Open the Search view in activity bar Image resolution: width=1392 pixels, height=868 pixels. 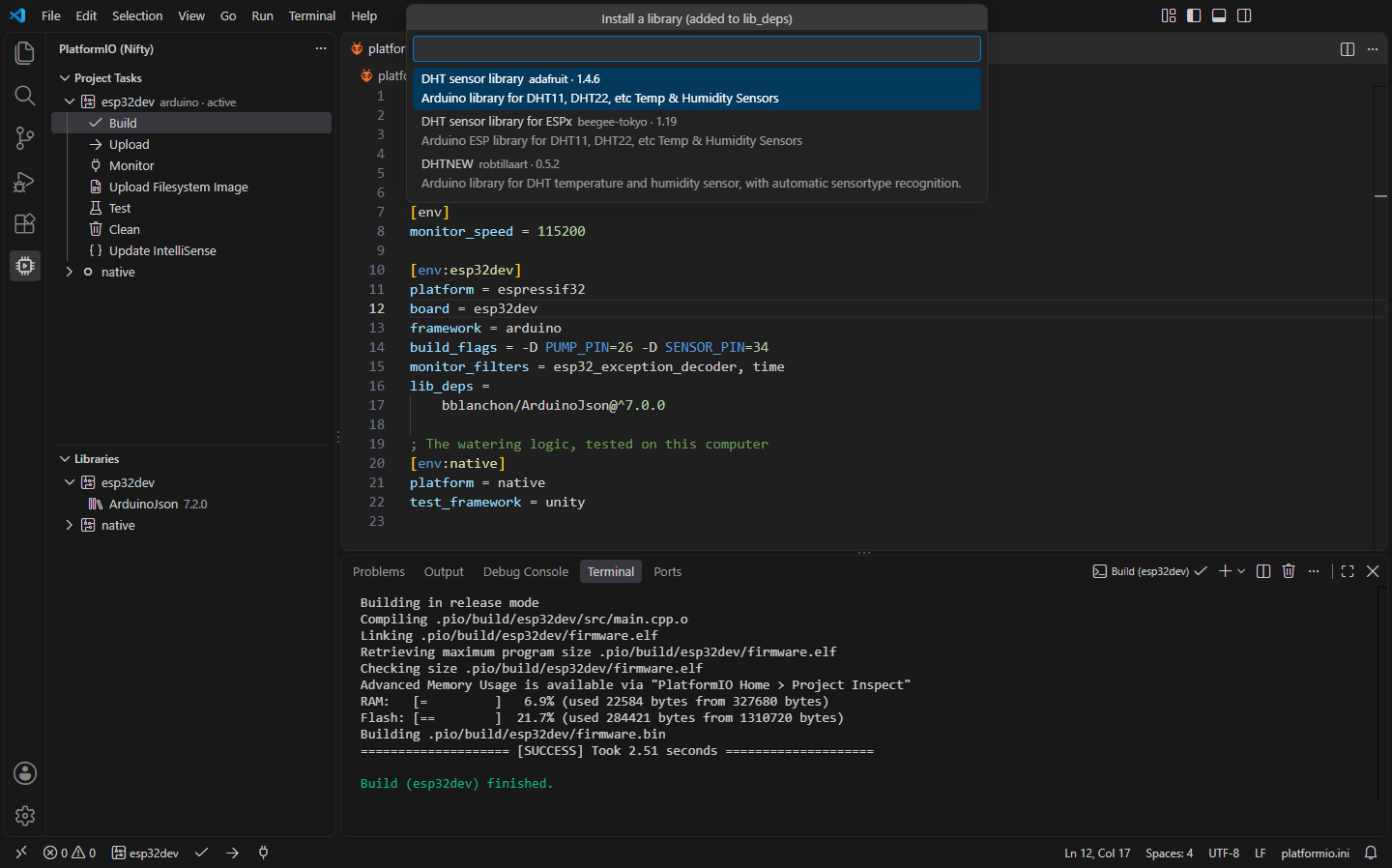25,96
